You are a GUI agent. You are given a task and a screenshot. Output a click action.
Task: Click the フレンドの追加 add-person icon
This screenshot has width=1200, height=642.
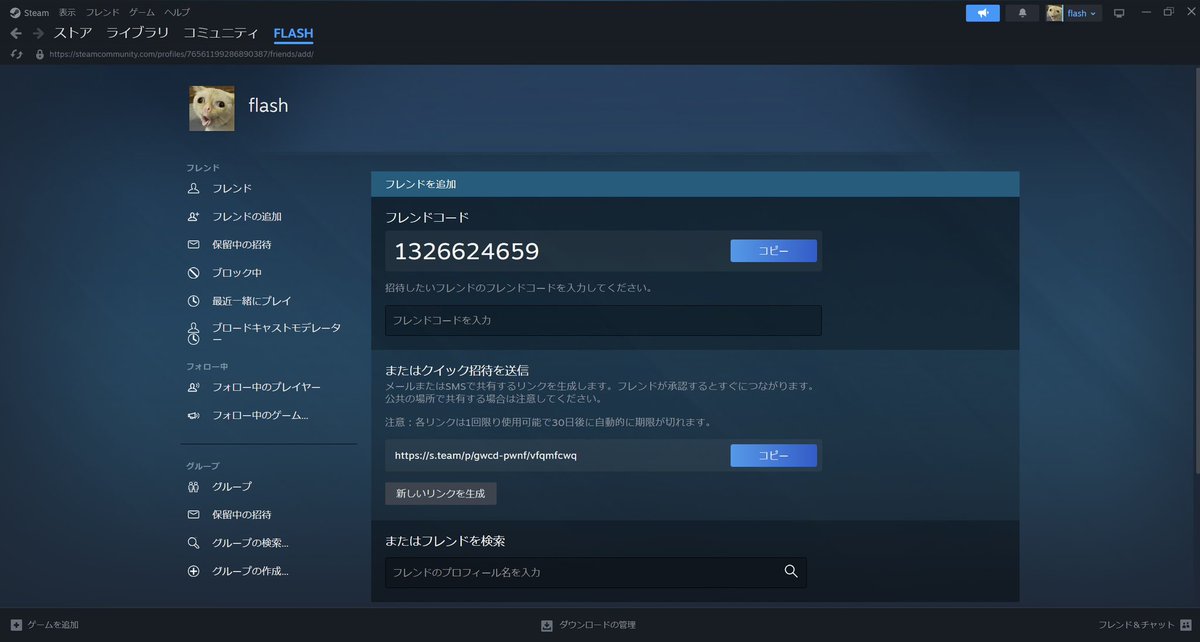tap(193, 216)
